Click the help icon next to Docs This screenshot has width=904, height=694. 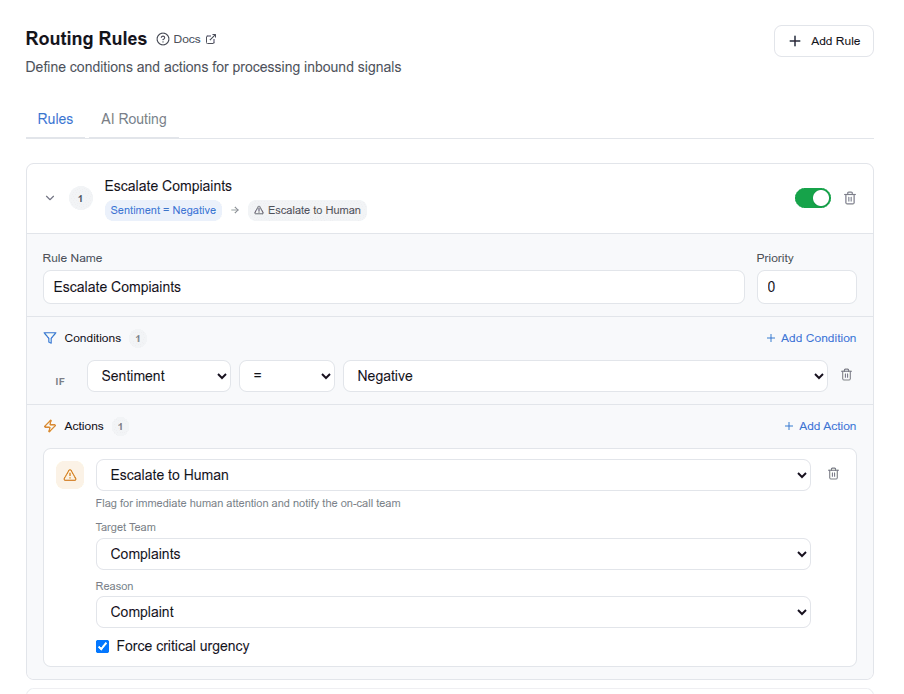[x=163, y=39]
